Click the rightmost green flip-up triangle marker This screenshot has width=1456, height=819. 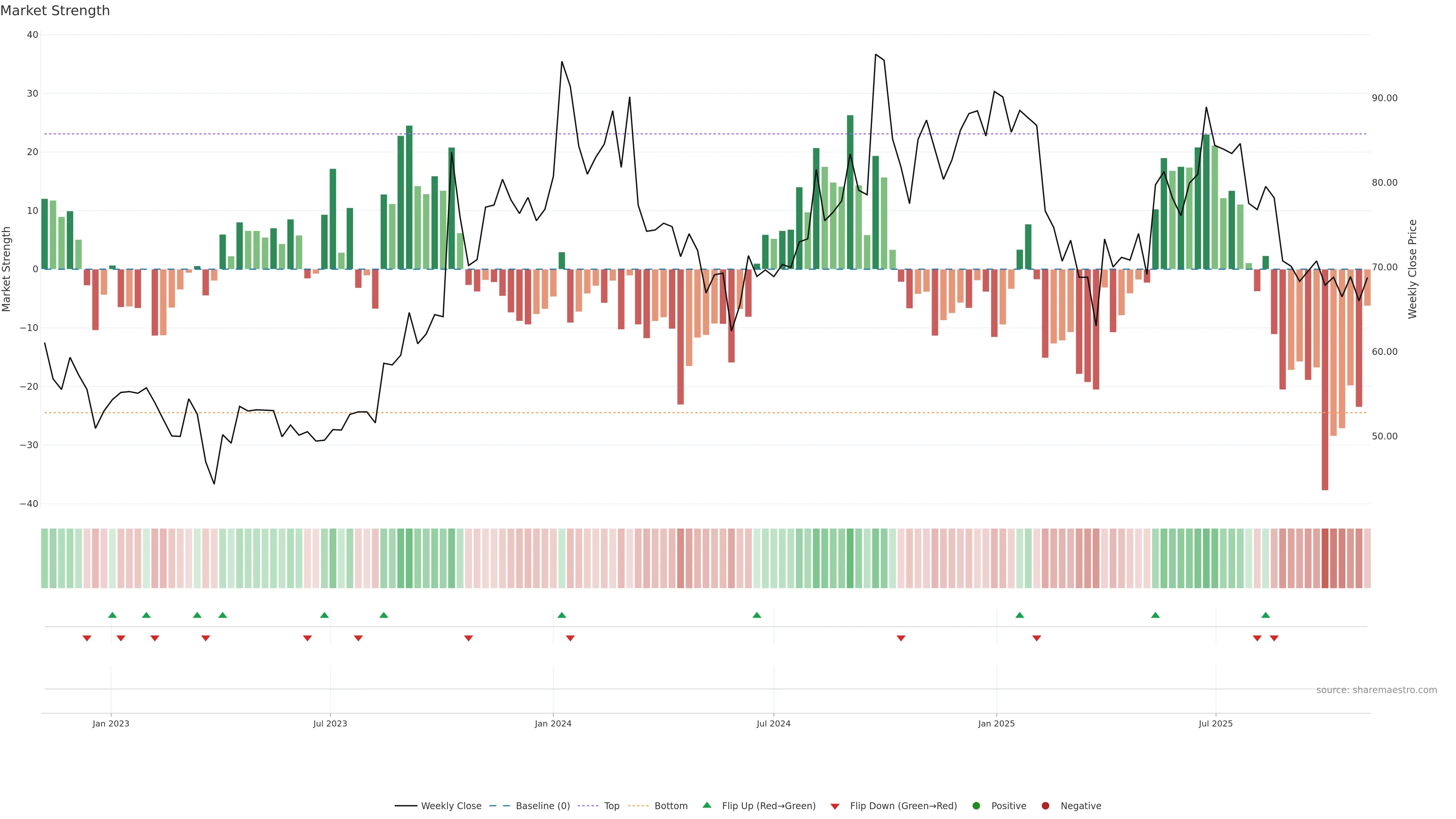[1266, 615]
